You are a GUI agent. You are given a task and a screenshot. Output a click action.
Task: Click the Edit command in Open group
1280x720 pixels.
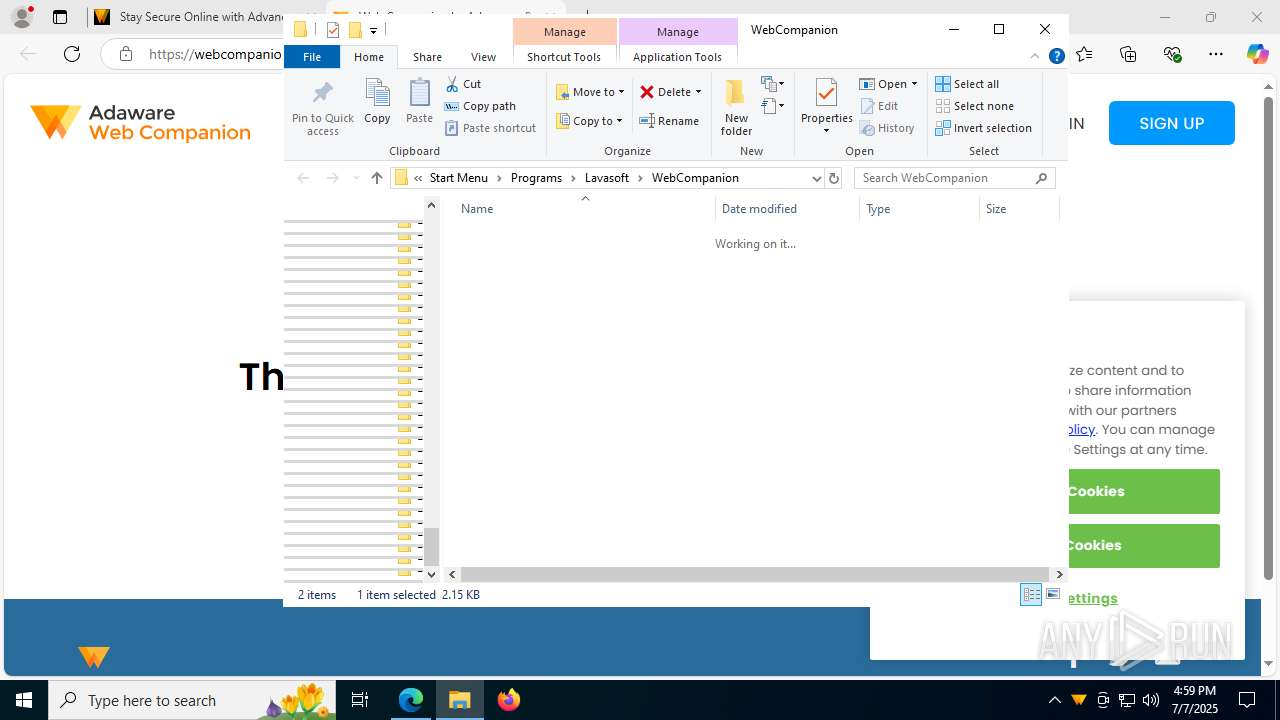tap(879, 106)
